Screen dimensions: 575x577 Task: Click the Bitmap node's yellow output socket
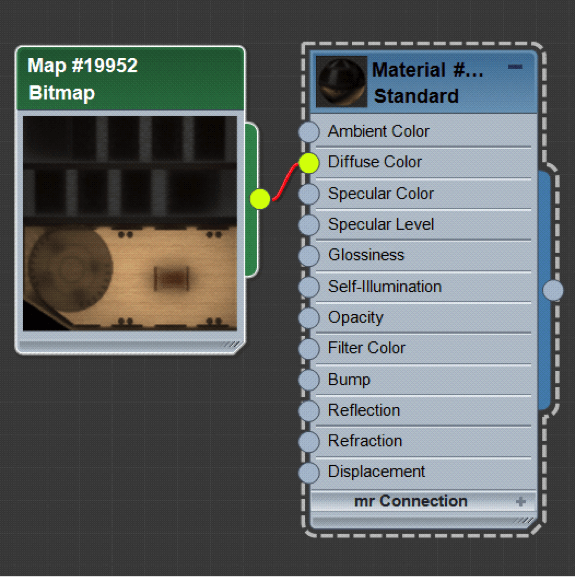point(260,199)
